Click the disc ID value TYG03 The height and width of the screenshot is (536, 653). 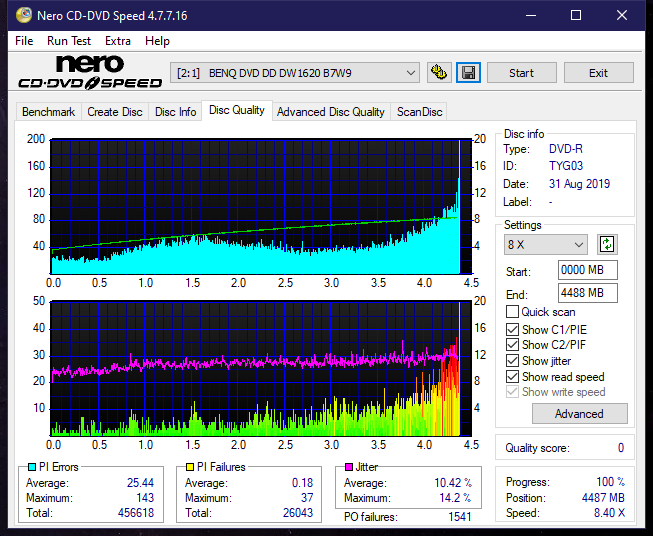[566, 166]
